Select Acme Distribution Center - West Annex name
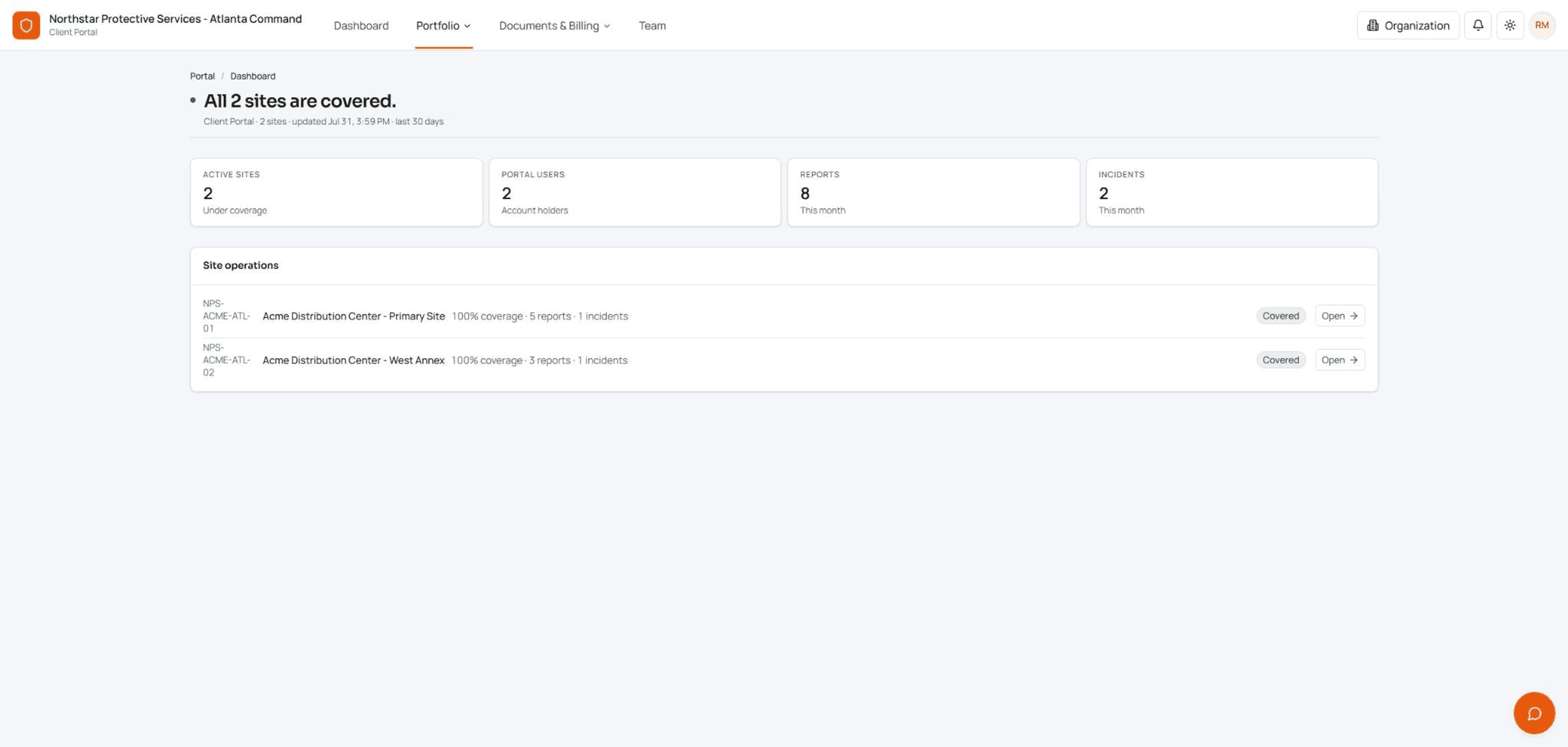 tap(354, 360)
